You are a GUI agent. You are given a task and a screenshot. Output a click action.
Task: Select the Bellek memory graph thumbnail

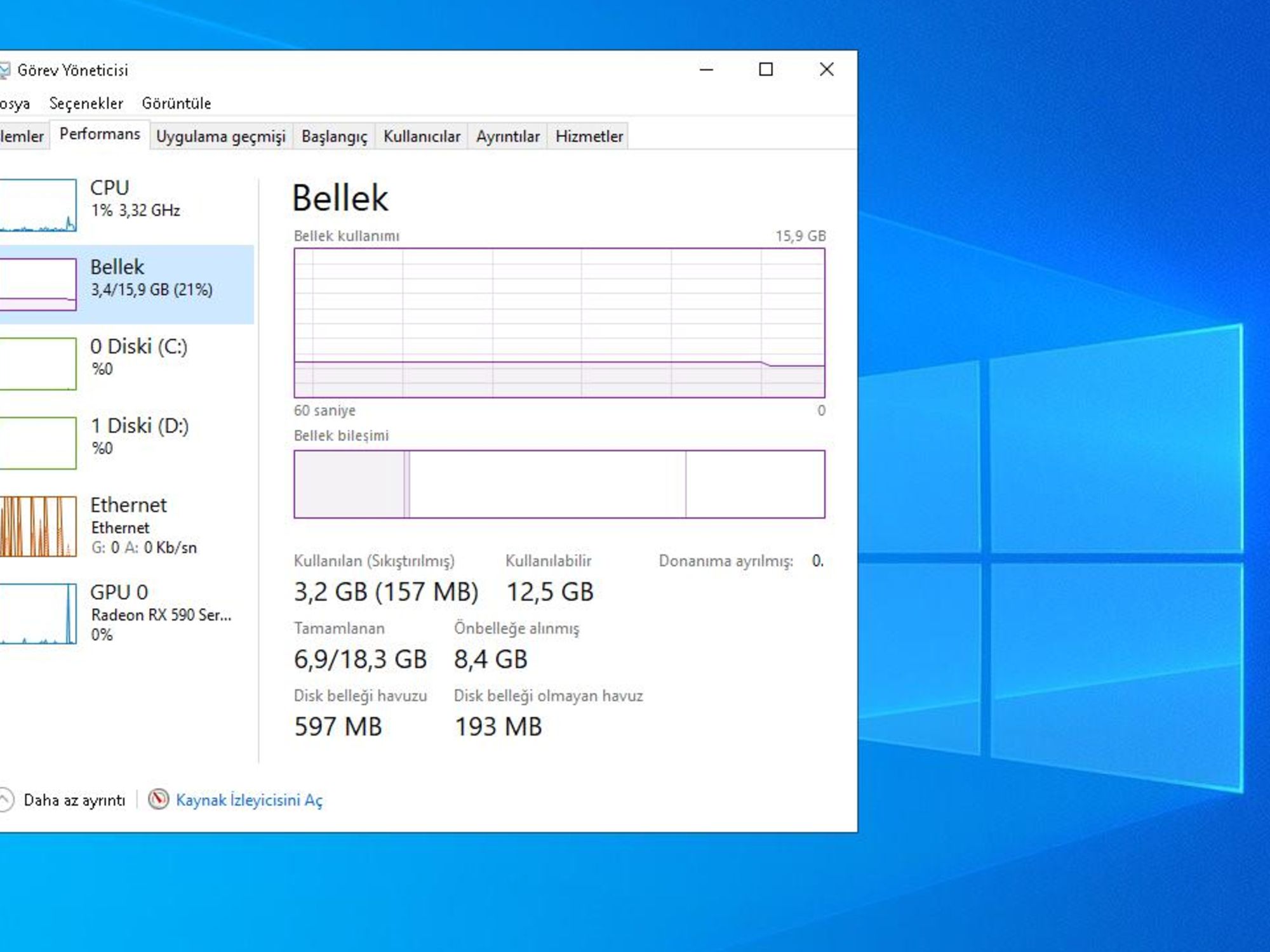[38, 284]
